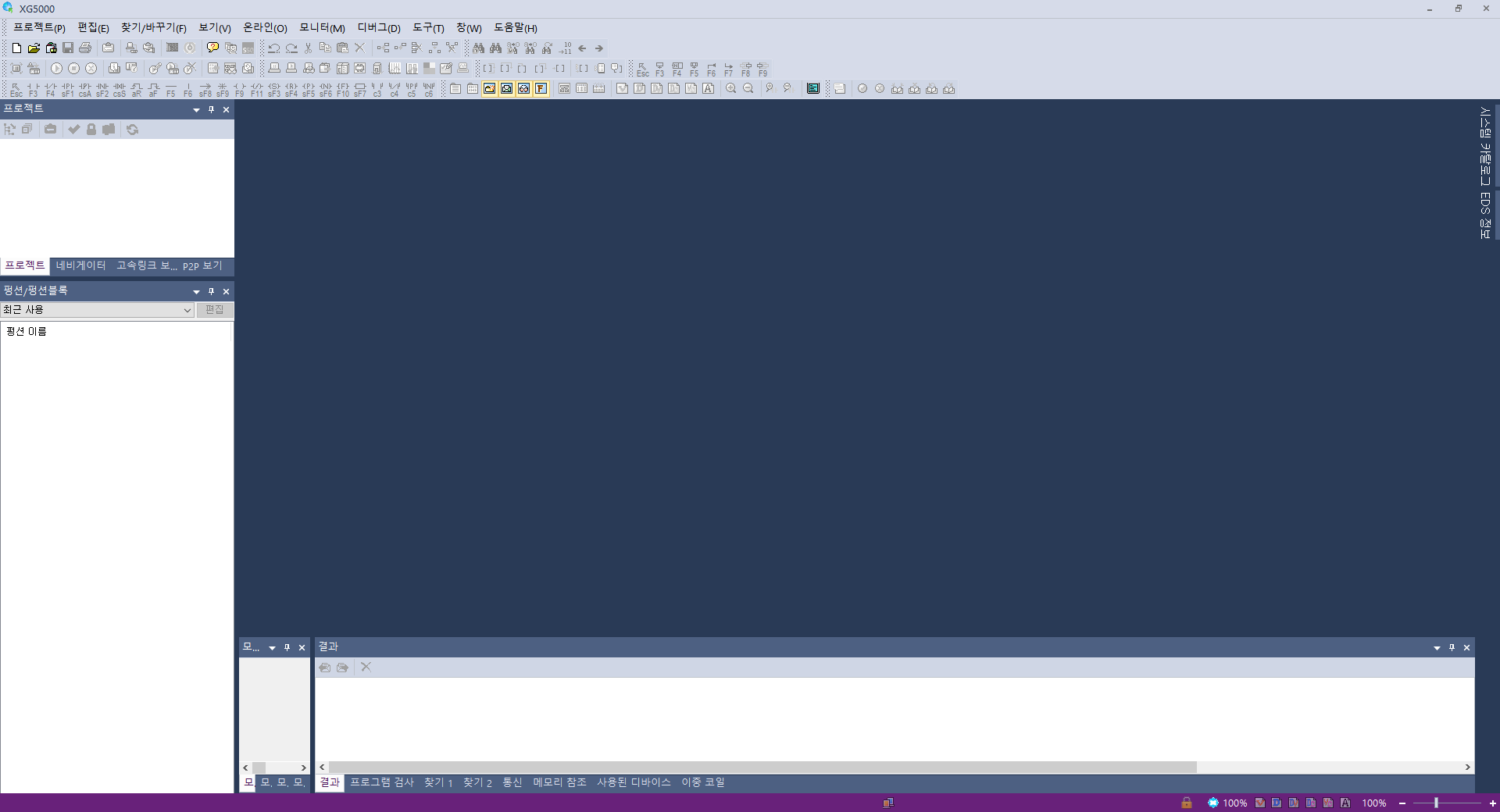The height and width of the screenshot is (812, 1500).
Task: Pin the 결과 panel
Action: [x=1452, y=648]
